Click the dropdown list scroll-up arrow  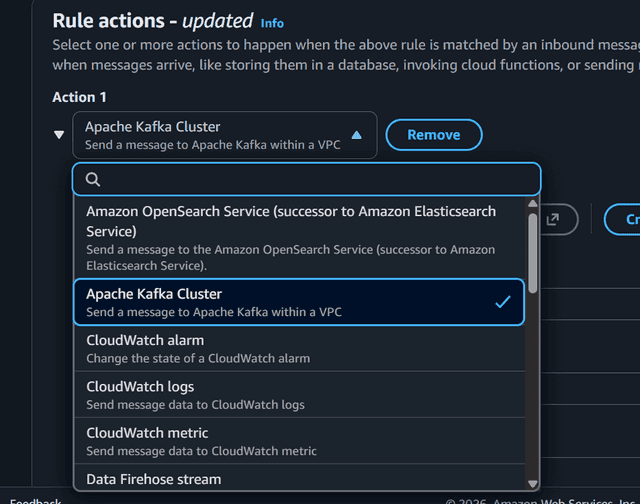click(533, 203)
